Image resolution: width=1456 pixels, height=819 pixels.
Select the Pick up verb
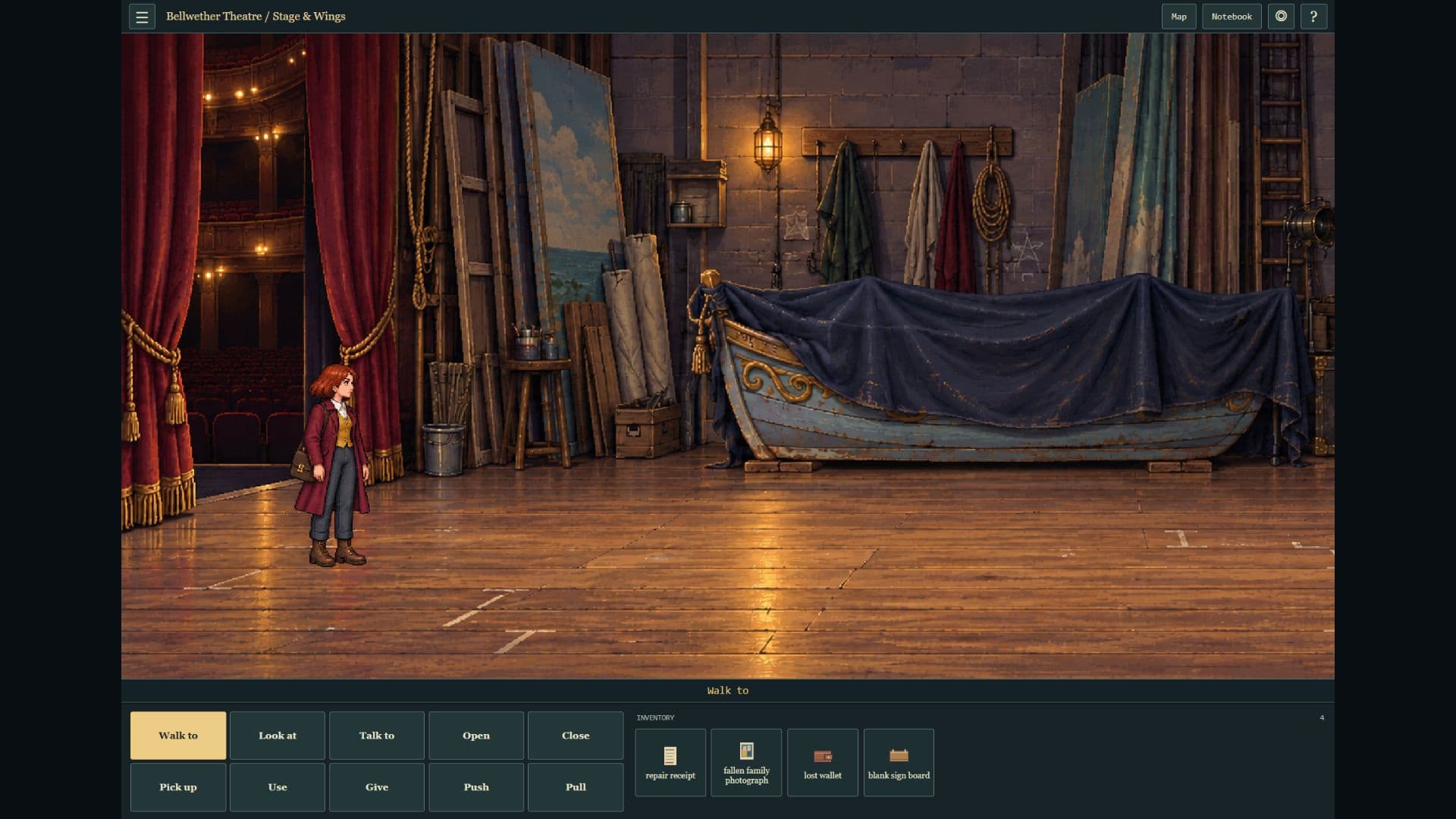(178, 787)
